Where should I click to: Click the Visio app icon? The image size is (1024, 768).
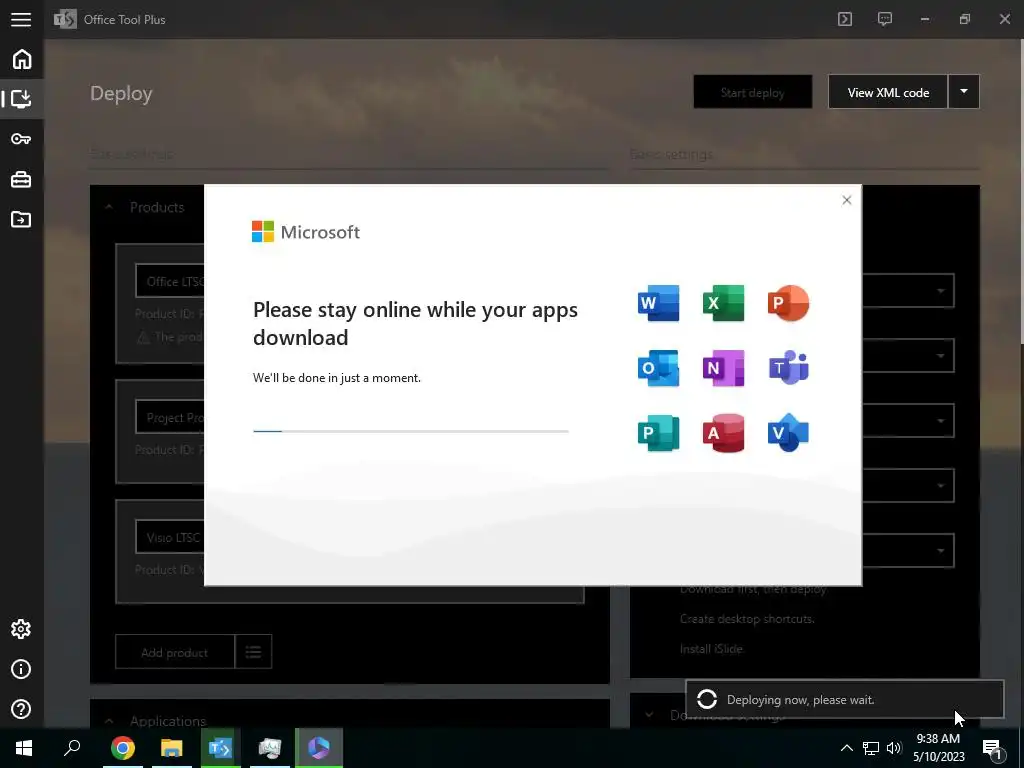pyautogui.click(x=788, y=433)
